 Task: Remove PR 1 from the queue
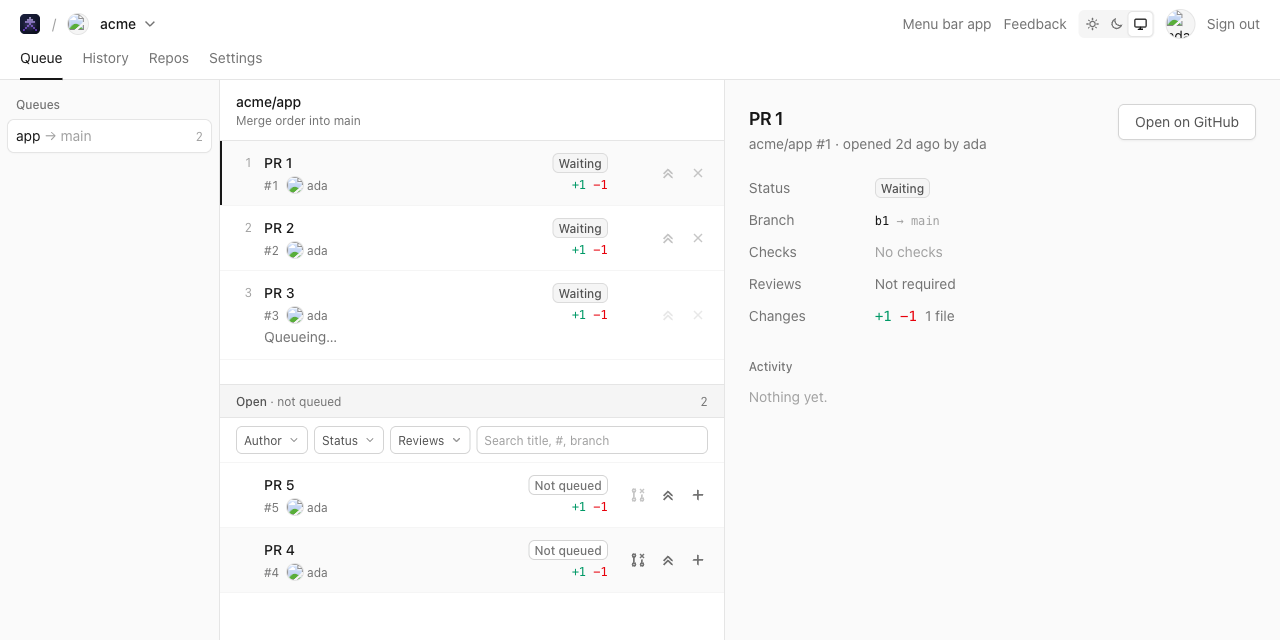coord(698,173)
